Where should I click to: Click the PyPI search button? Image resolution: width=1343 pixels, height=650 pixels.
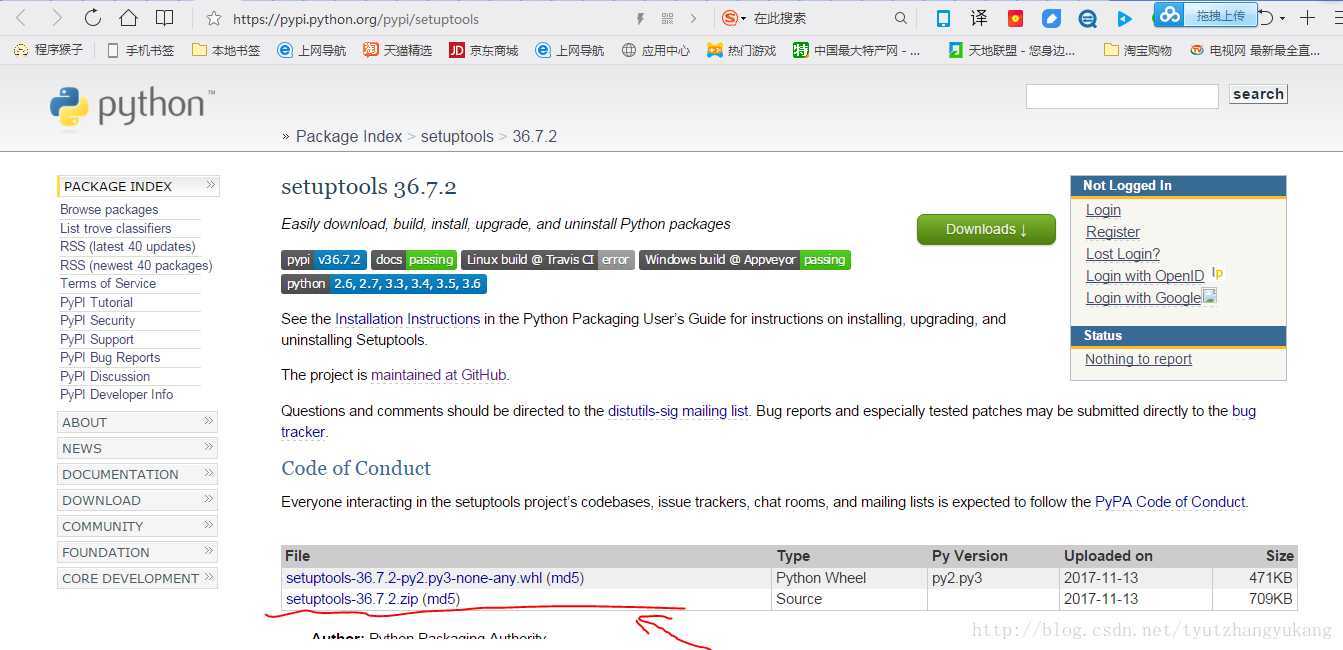(x=1258, y=94)
